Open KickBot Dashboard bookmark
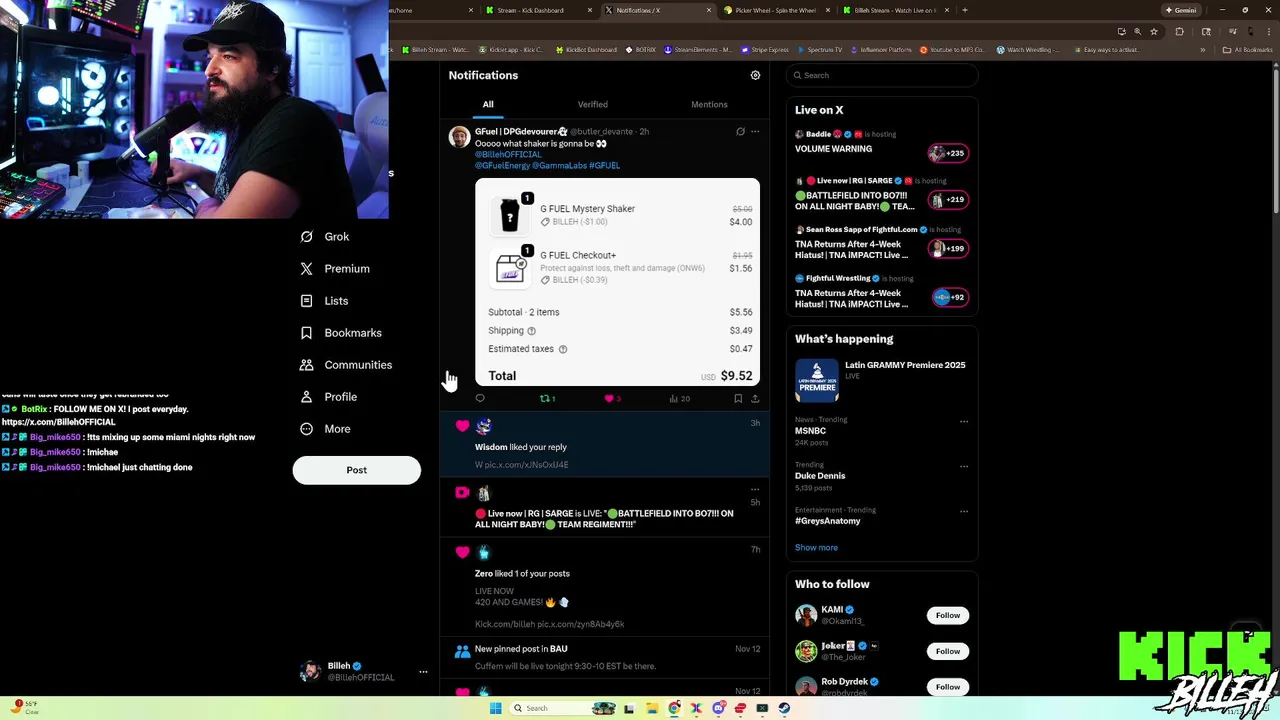Screen dimensions: 1280x720 point(585,50)
